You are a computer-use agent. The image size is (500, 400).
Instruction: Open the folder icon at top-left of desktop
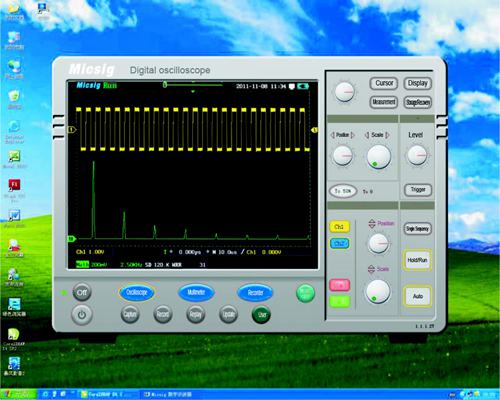pyautogui.click(x=13, y=8)
